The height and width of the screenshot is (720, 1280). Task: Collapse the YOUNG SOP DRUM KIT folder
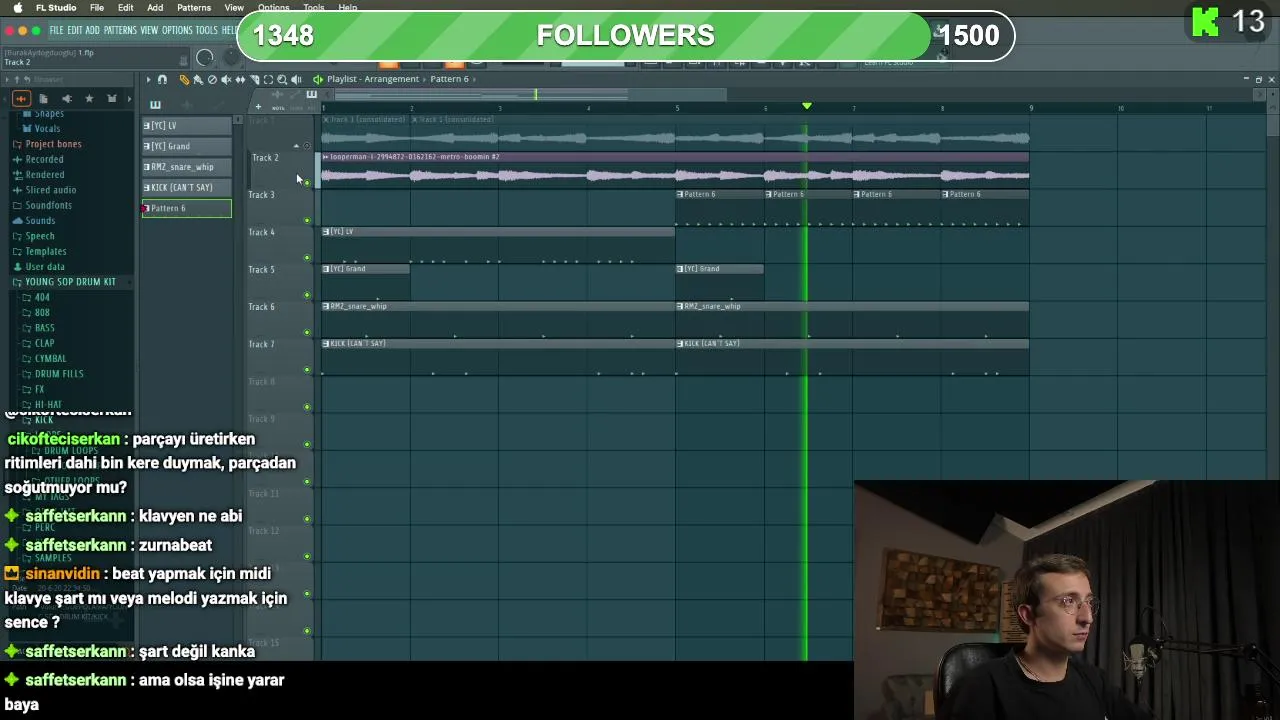coord(70,282)
